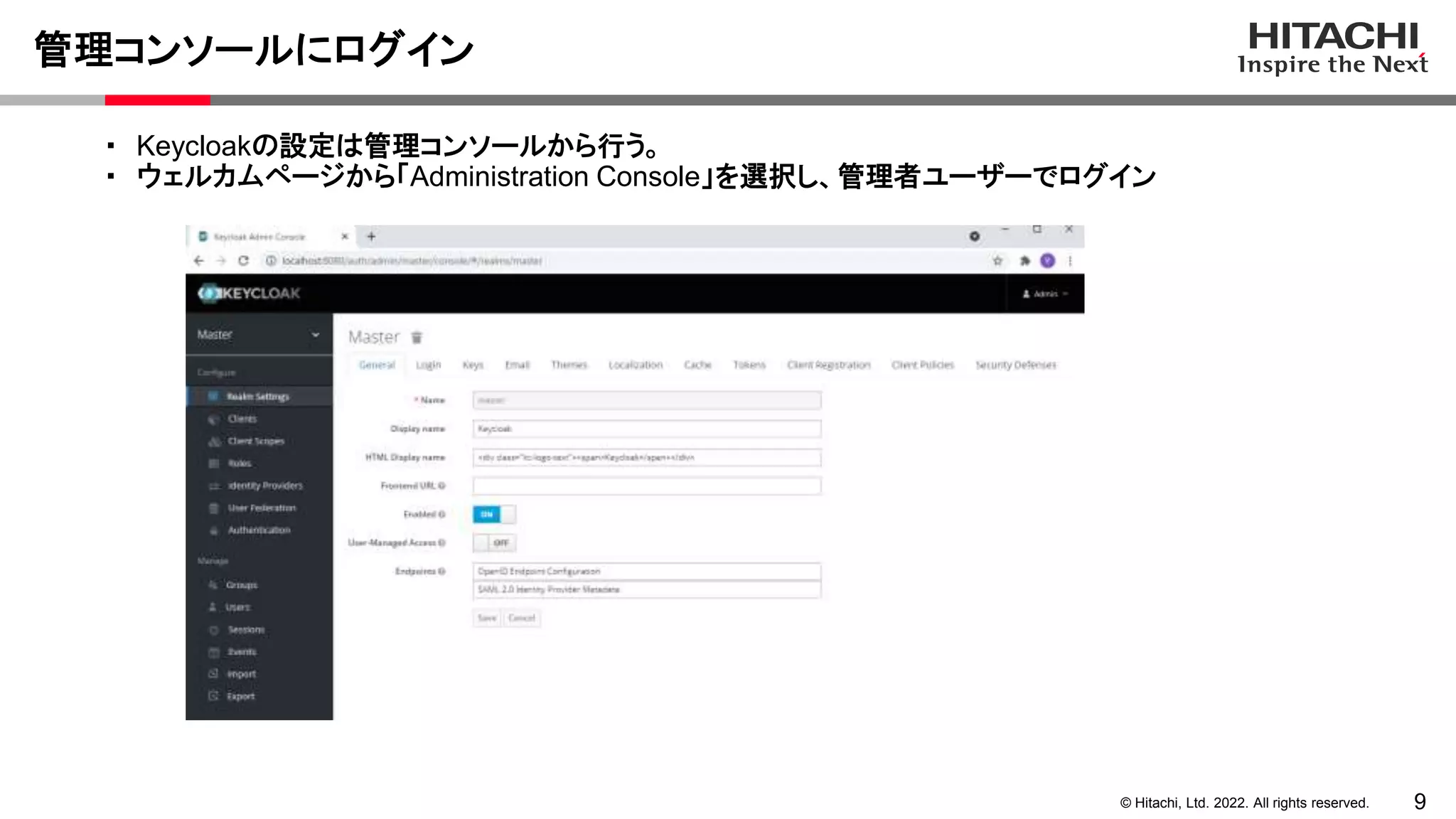Viewport: 1456px width, 819px height.
Task: Bookmark the page with the star icon
Action: (x=997, y=261)
